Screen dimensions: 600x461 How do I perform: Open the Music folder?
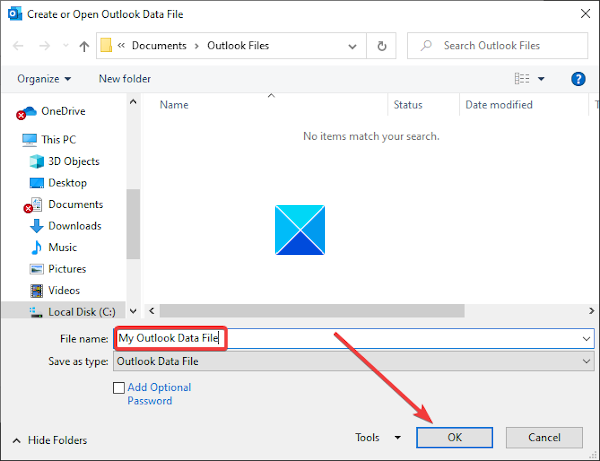(x=62, y=248)
